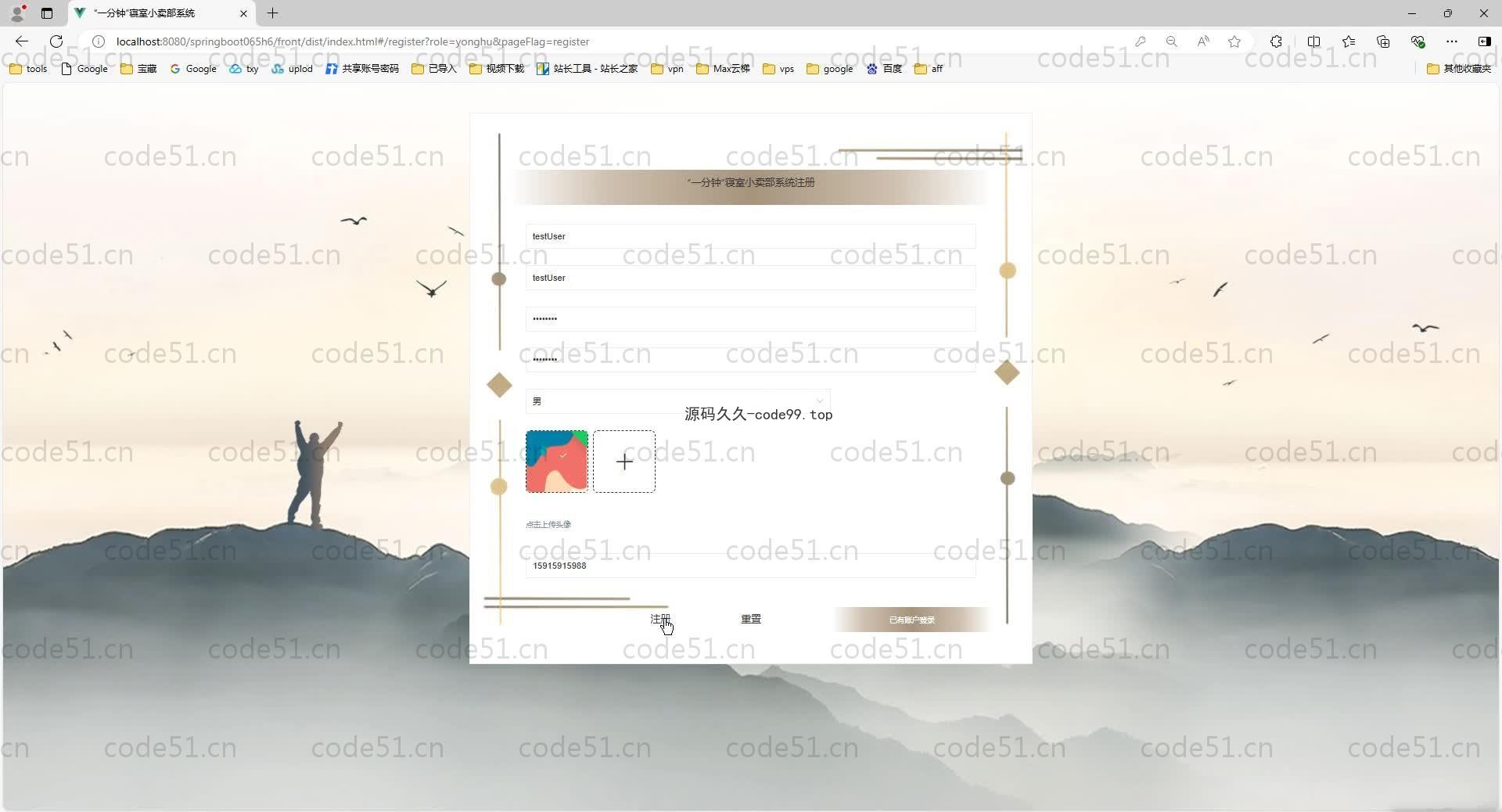This screenshot has height=812, width=1502.
Task: Open browser settings and more menu
Action: point(1452,41)
